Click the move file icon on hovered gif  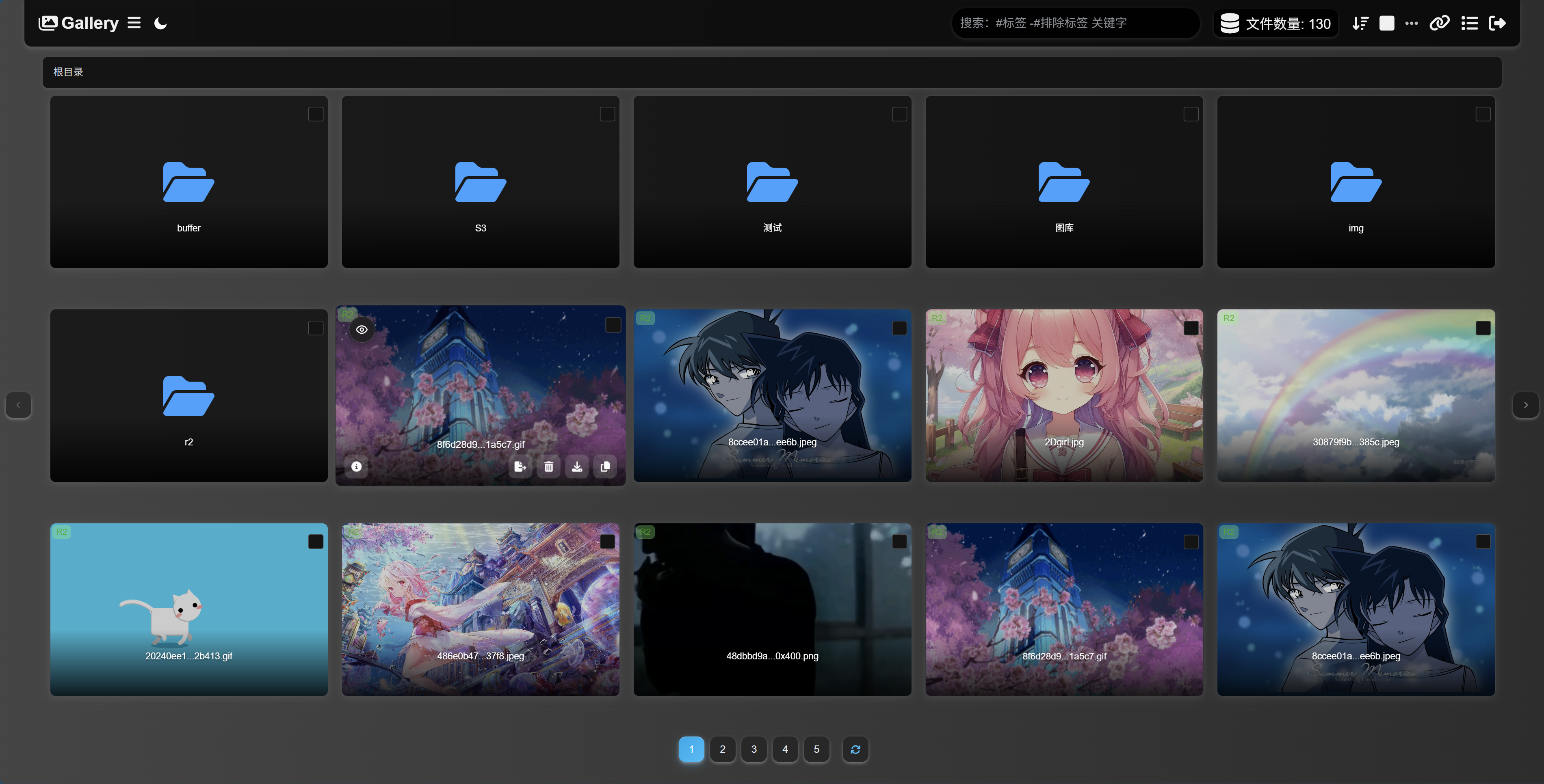[x=520, y=467]
